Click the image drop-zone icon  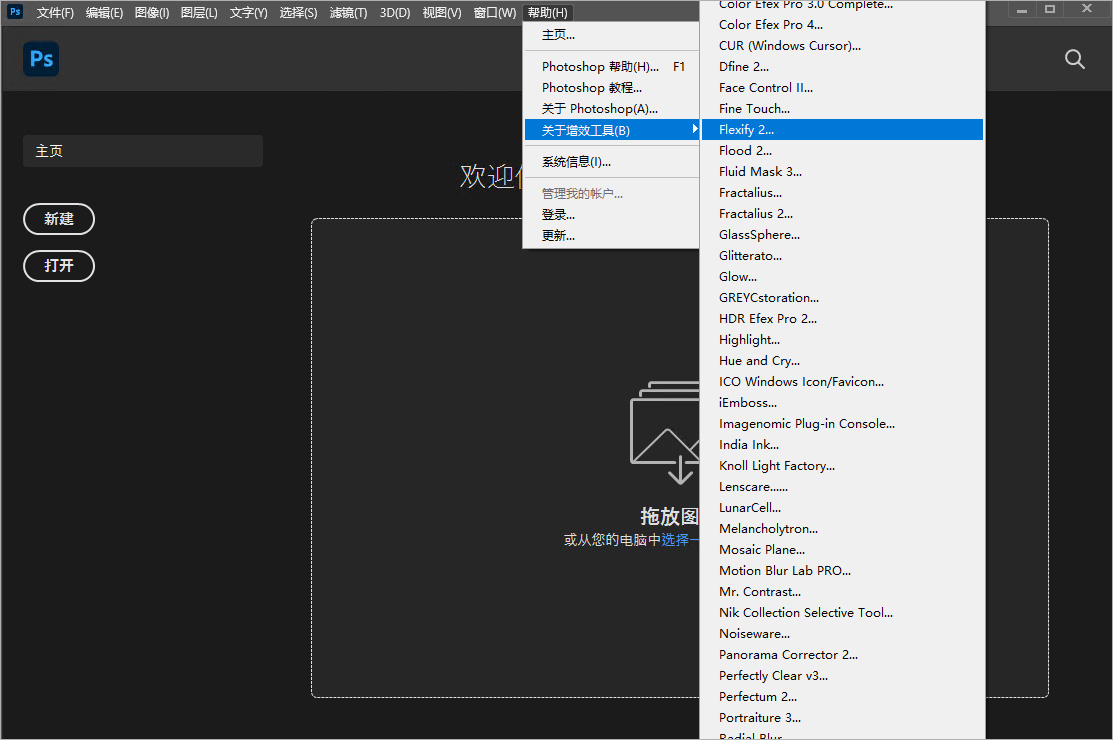[x=665, y=433]
